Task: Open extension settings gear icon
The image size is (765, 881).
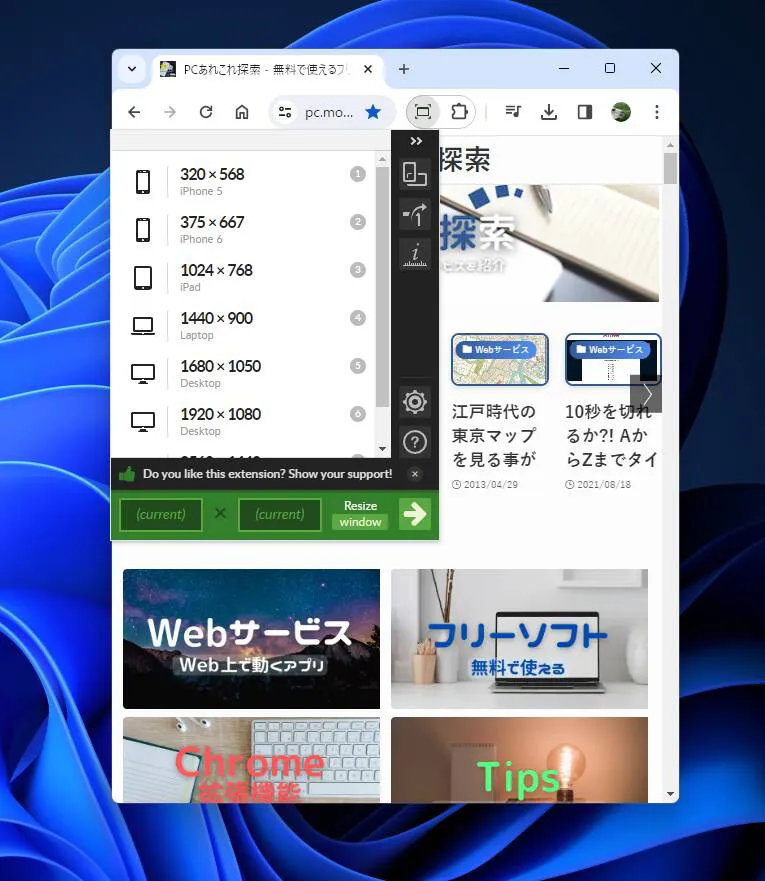Action: [415, 402]
